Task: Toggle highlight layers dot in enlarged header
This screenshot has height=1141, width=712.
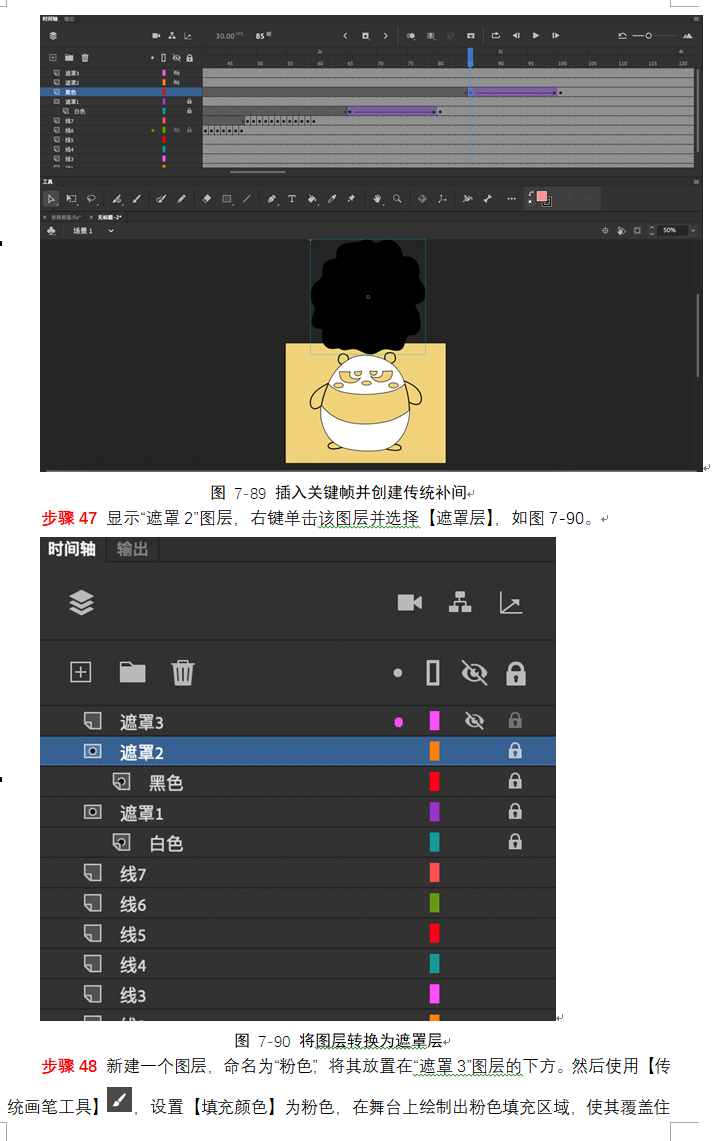Action: click(397, 673)
